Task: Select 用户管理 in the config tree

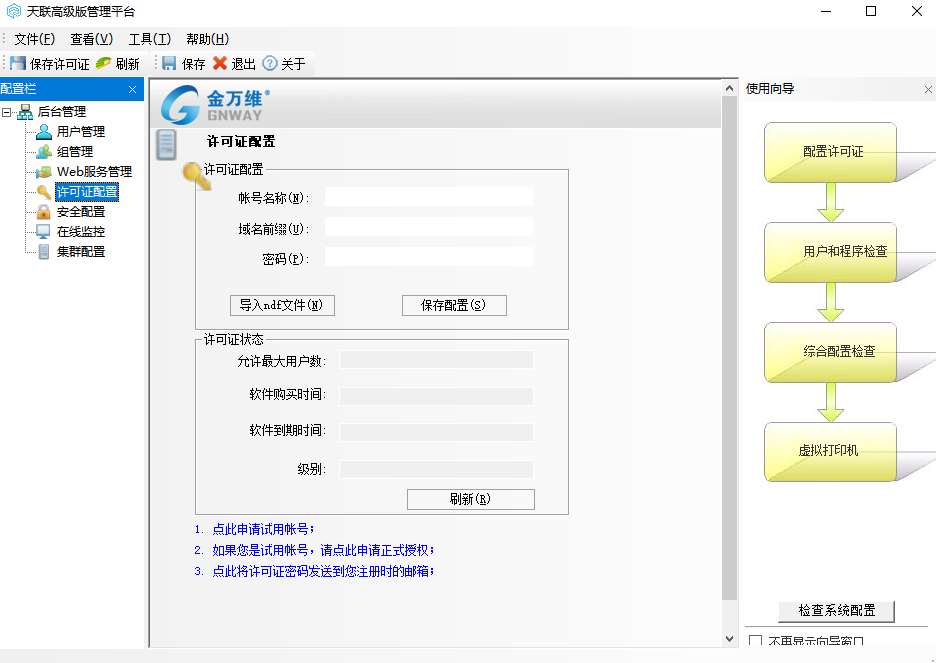Action: click(81, 131)
